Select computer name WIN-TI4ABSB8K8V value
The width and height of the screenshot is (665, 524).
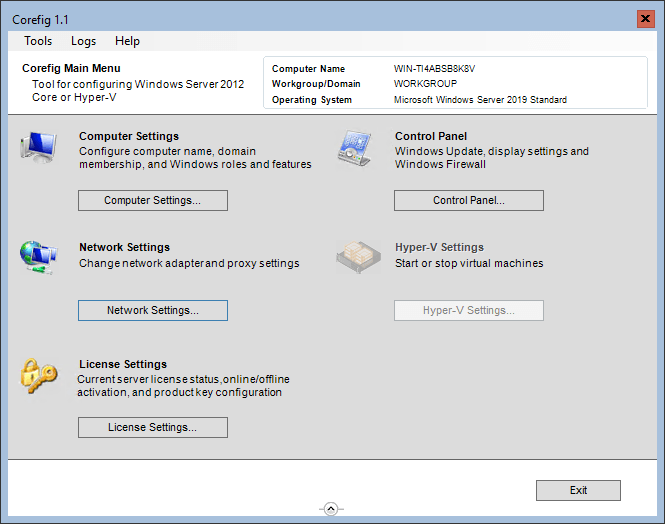(x=434, y=69)
